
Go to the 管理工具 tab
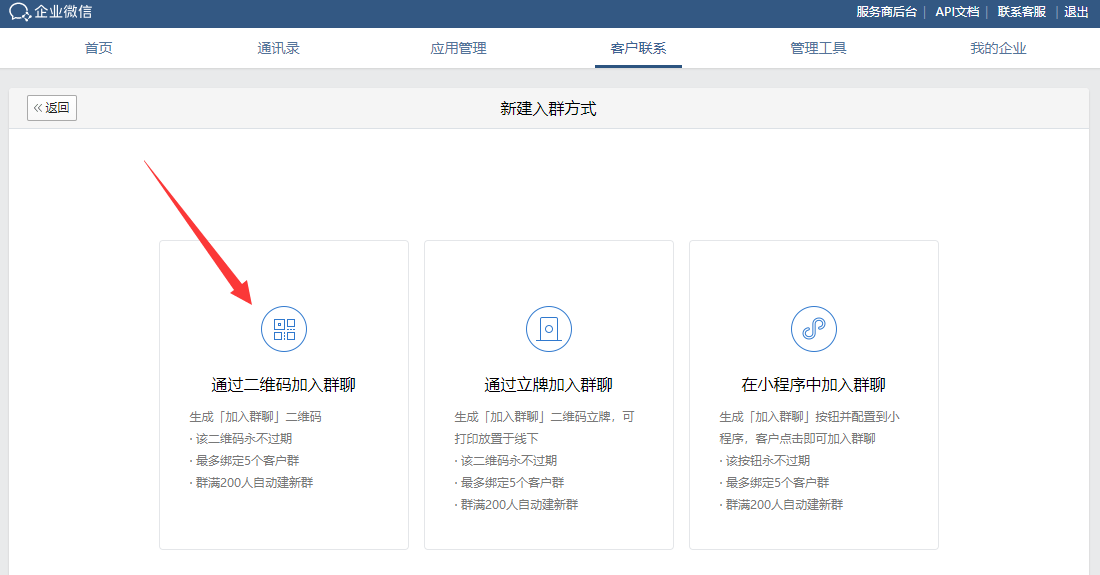pyautogui.click(x=818, y=48)
